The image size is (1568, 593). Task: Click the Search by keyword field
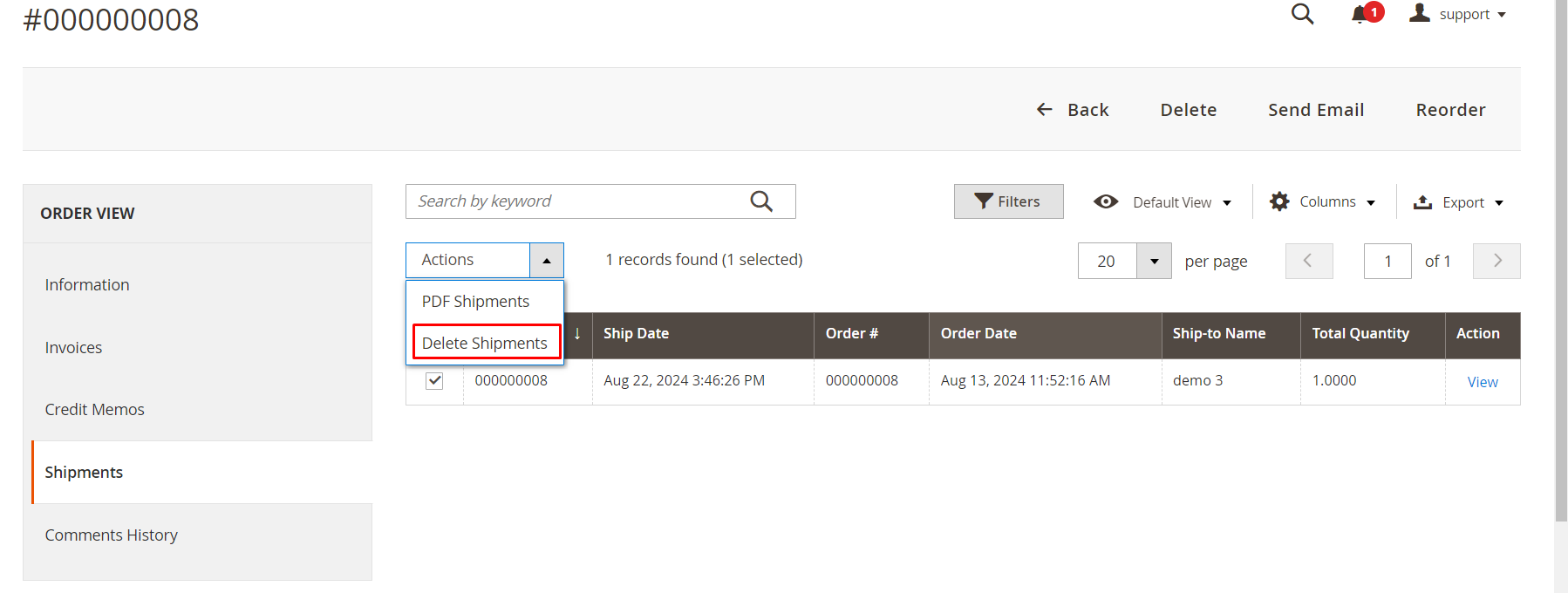click(x=576, y=201)
